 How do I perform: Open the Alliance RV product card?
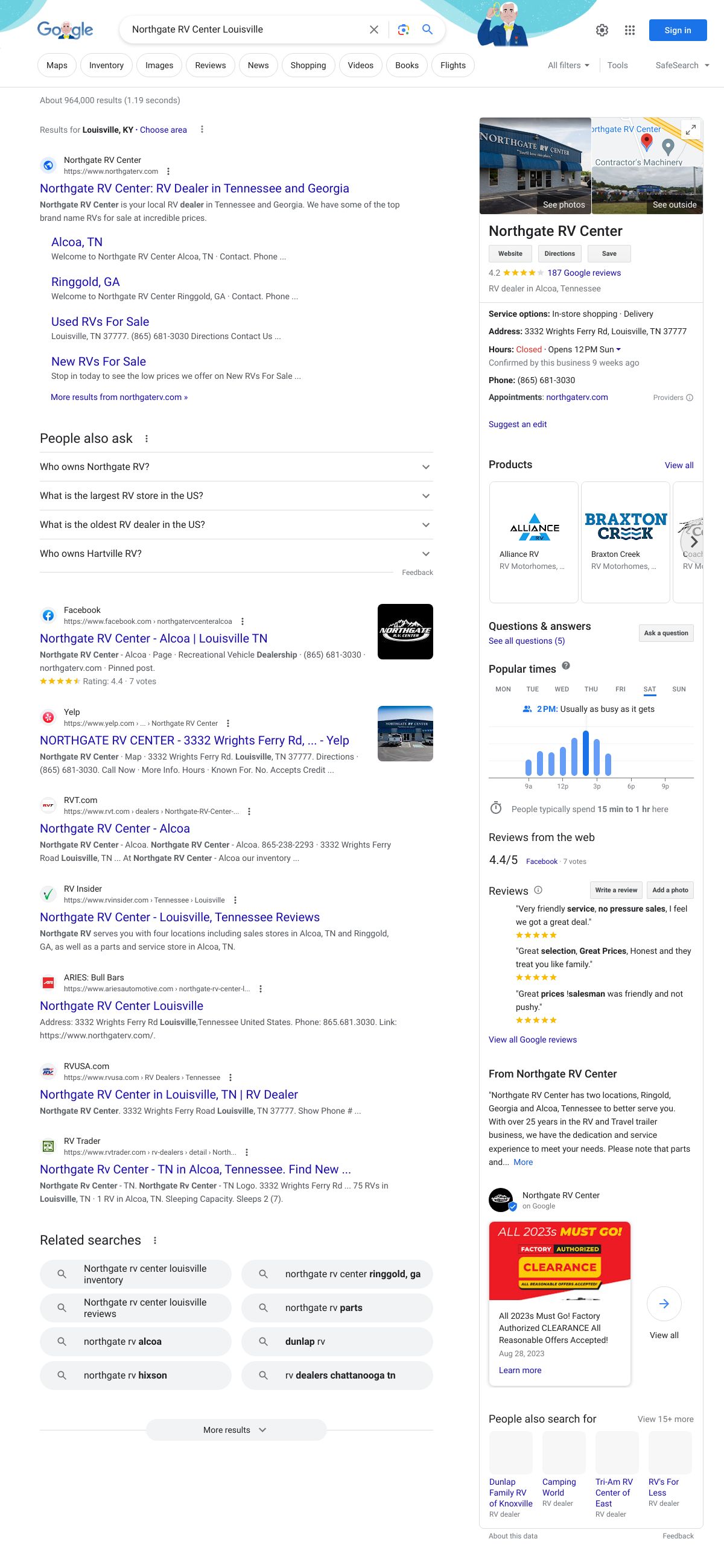(533, 541)
